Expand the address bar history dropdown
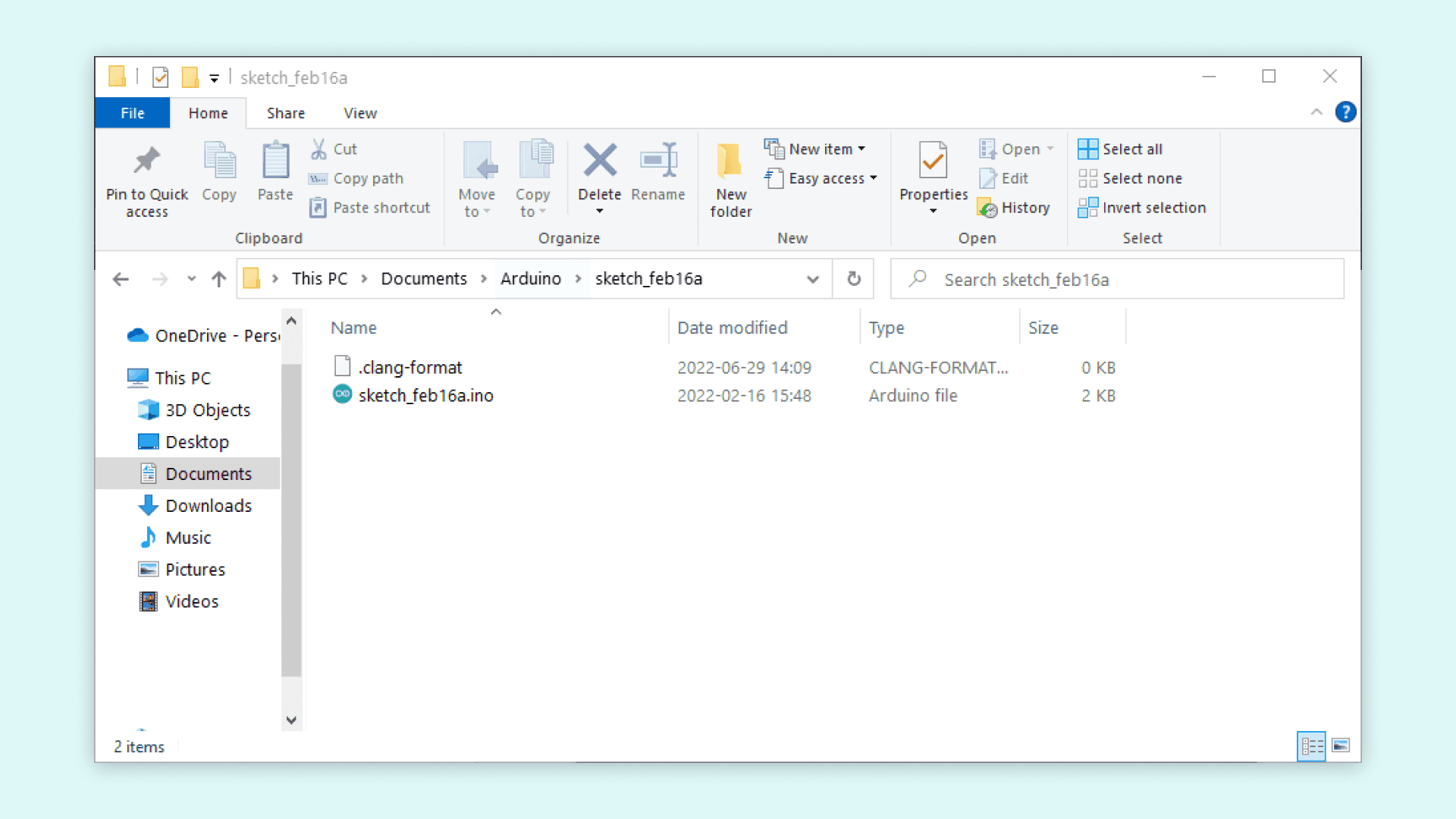The height and width of the screenshot is (819, 1456). coord(812,279)
